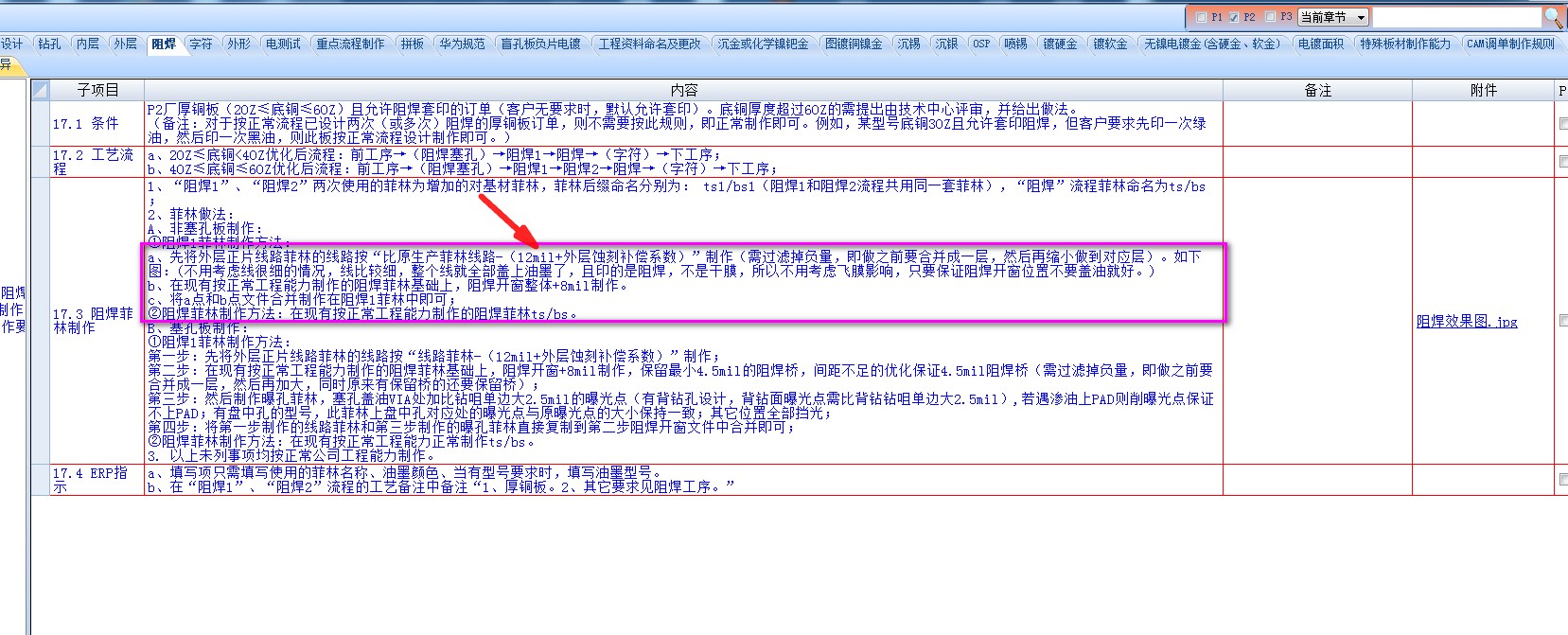Select the active 阻焊 tab
The height and width of the screenshot is (635, 1568).
163,44
